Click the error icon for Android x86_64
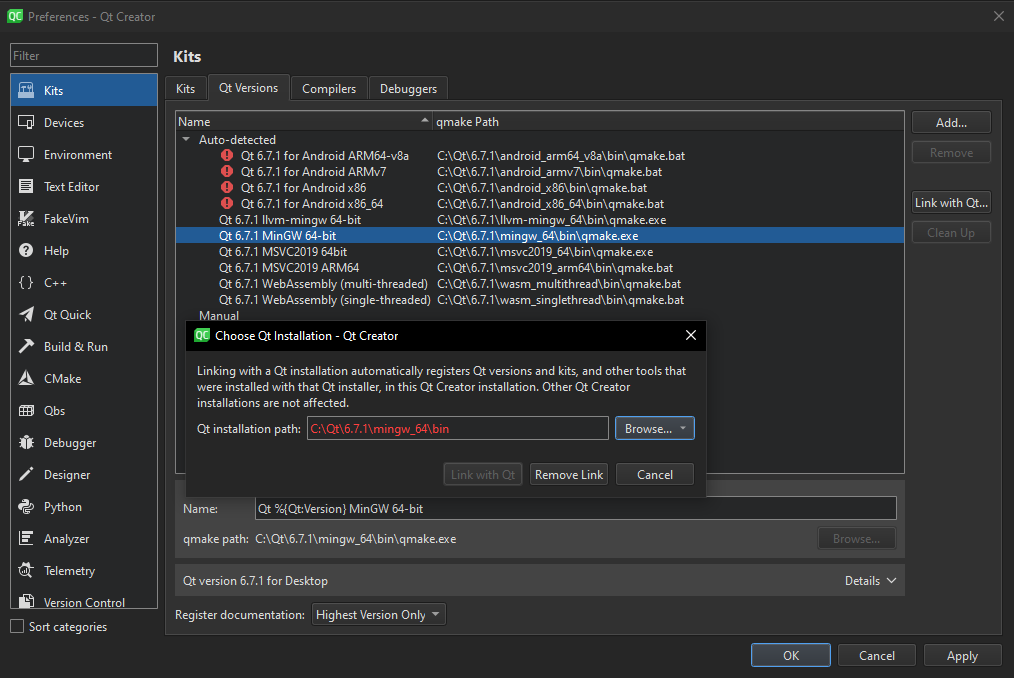 click(x=226, y=203)
